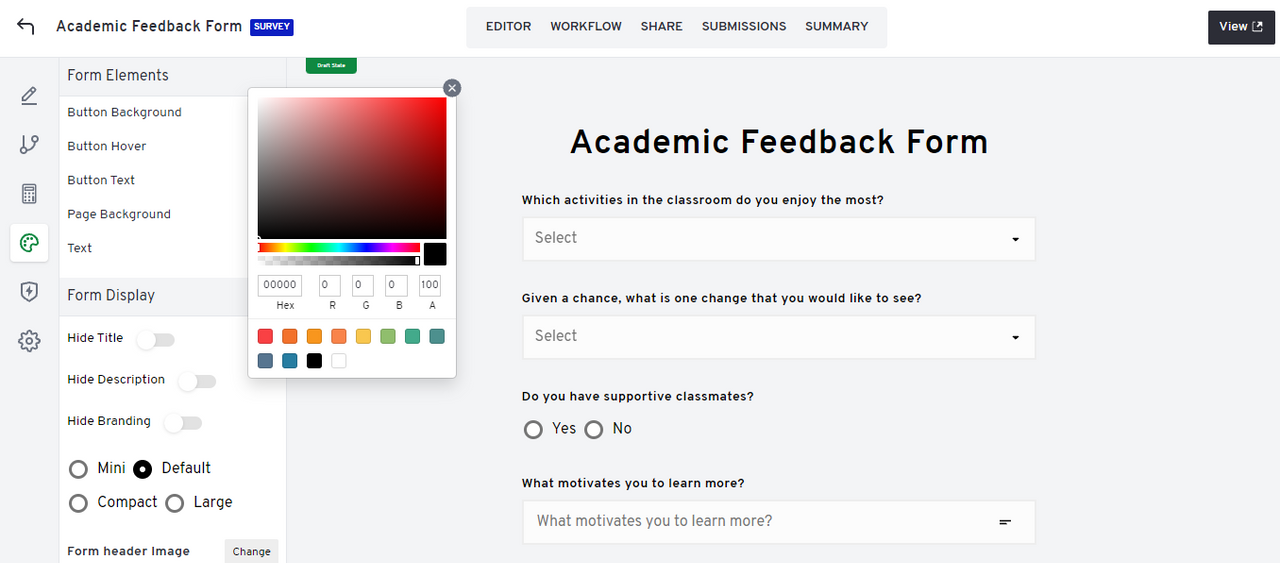This screenshot has height=563, width=1280.
Task: Switch to the SUBMISSIONS tab
Action: point(744,27)
